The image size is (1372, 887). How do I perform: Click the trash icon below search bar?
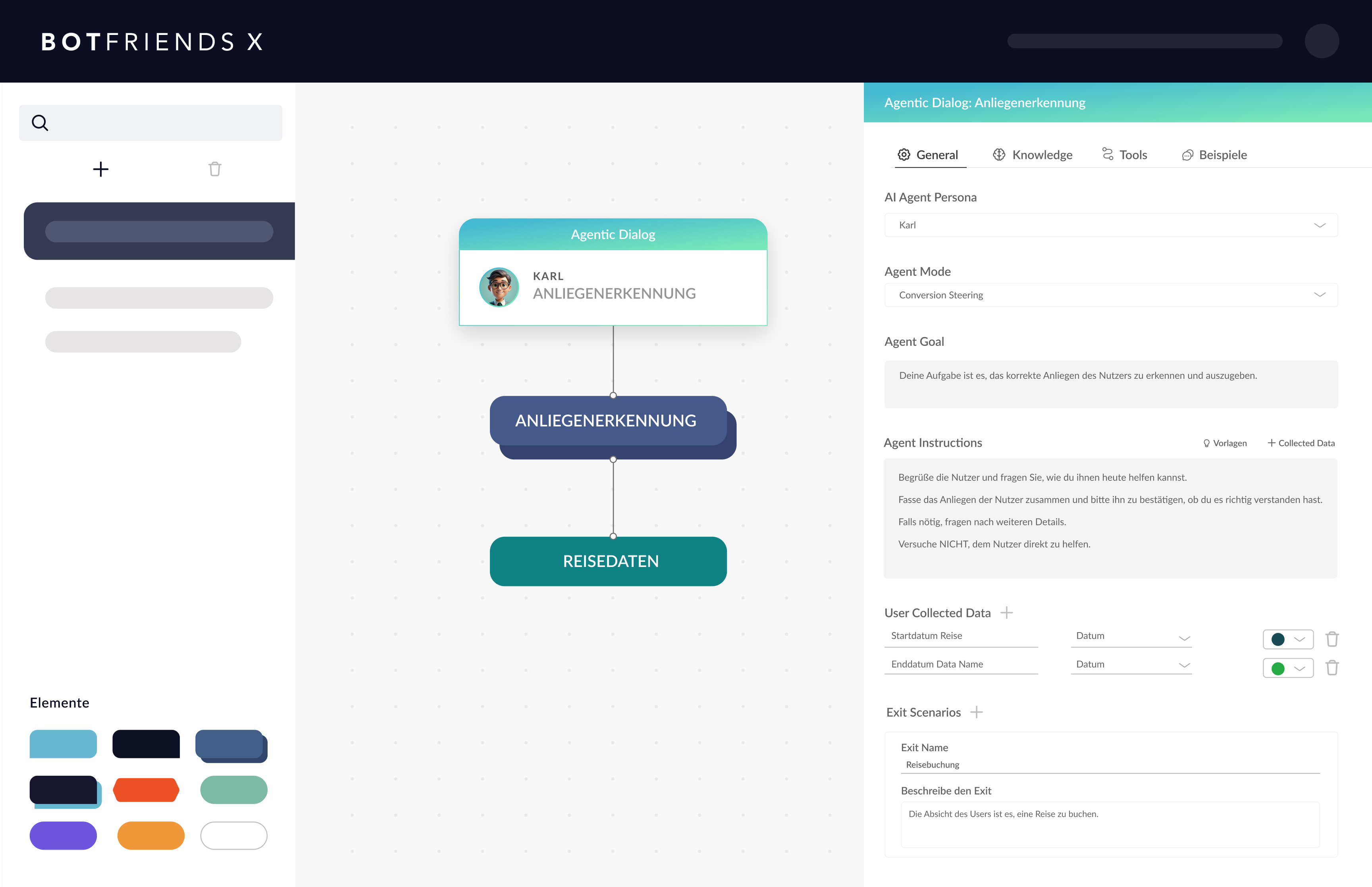point(215,169)
